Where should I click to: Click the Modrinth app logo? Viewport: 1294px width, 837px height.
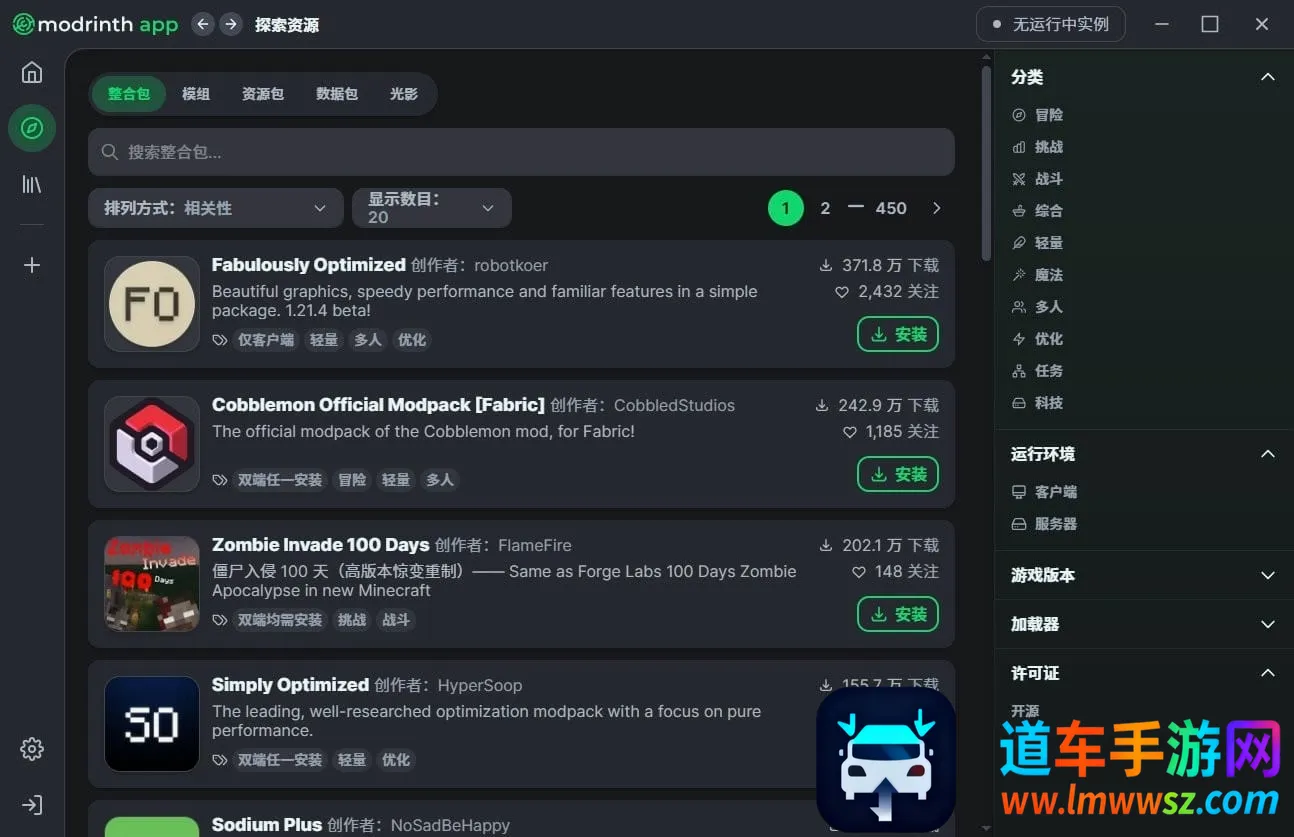(x=95, y=24)
